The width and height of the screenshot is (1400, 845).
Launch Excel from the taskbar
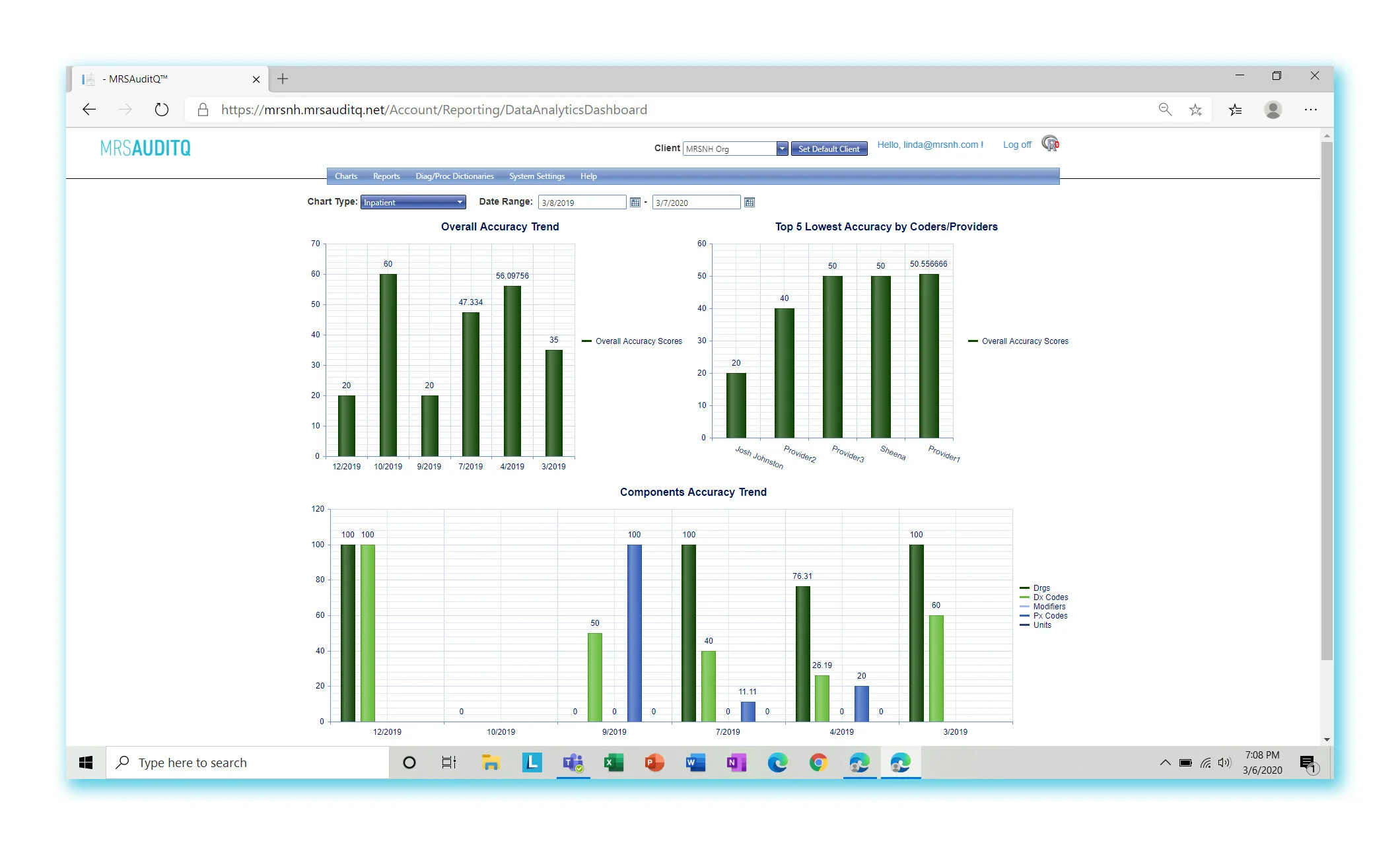click(613, 762)
